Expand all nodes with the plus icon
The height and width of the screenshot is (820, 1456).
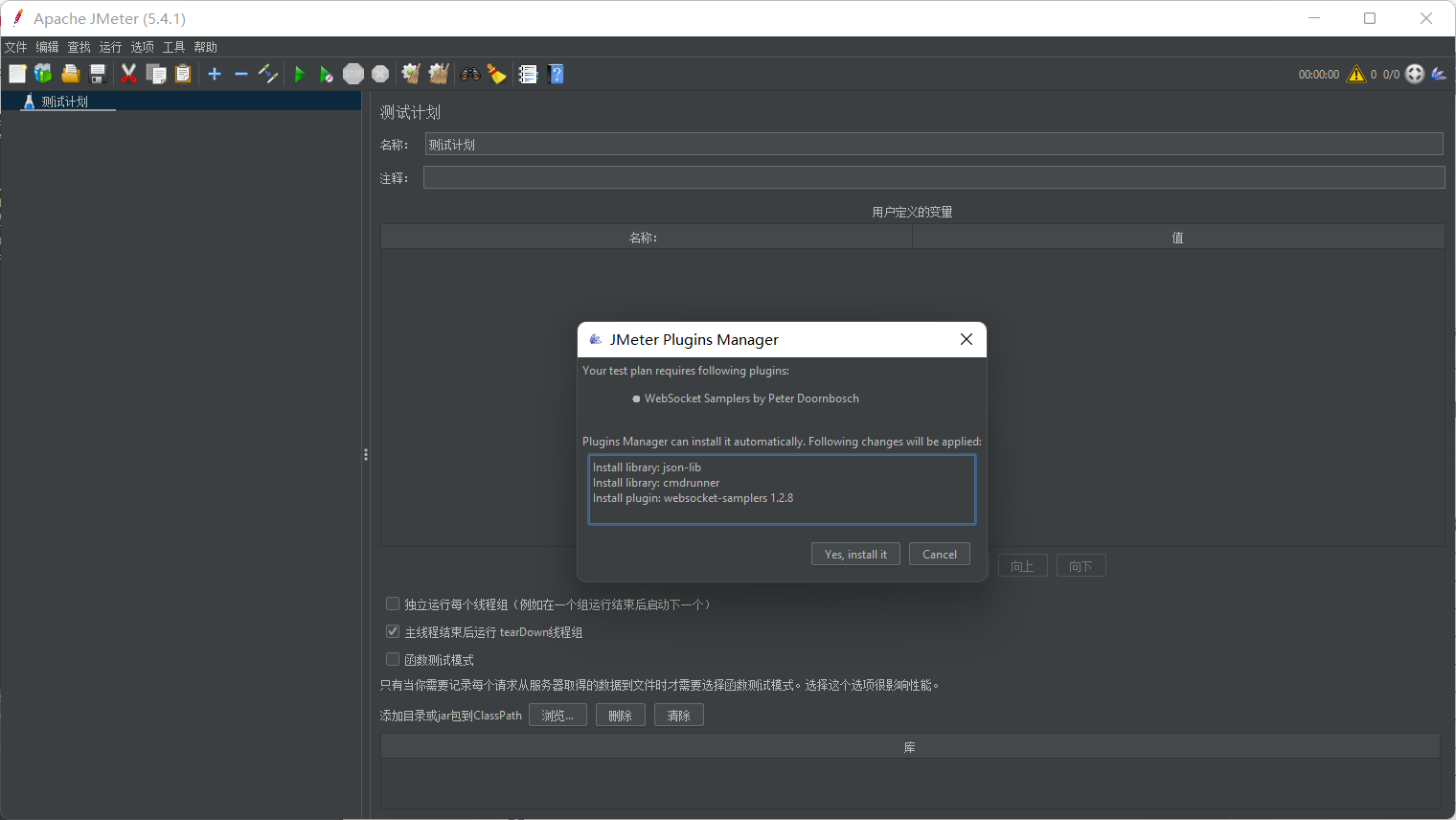click(215, 74)
